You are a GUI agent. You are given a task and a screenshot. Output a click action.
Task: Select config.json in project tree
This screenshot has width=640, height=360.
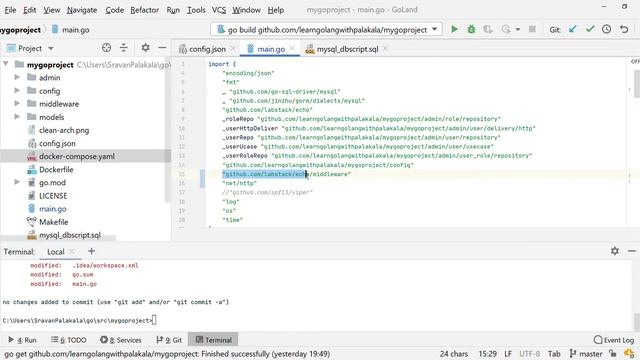point(57,143)
